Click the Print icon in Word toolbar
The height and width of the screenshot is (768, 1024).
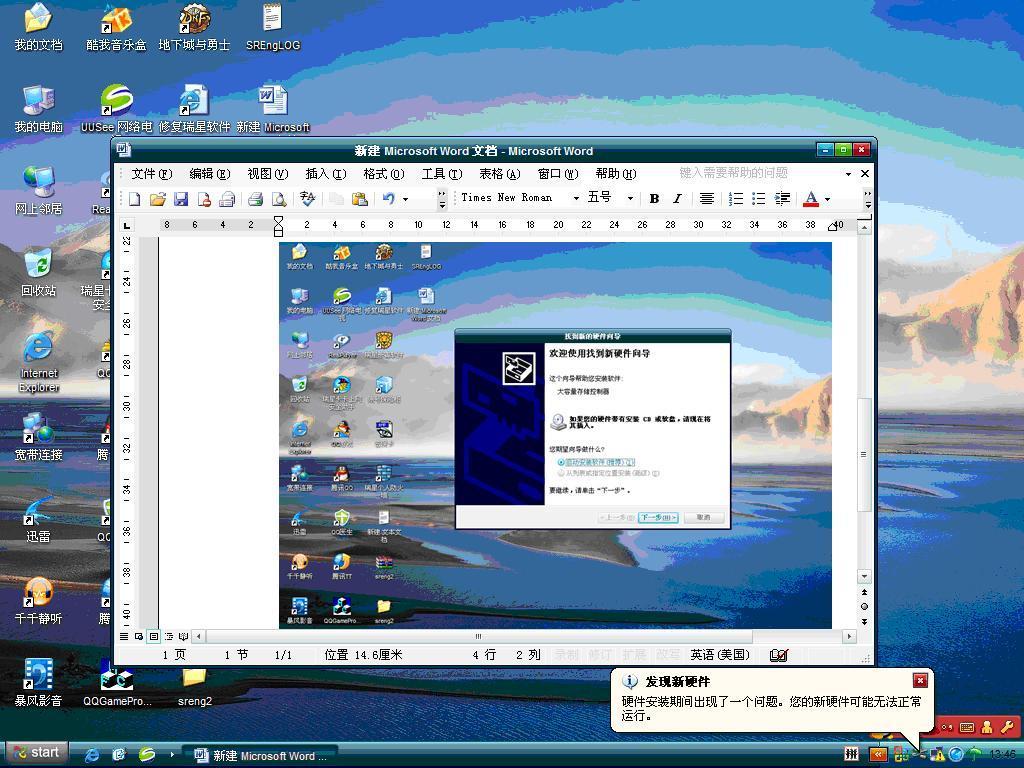point(255,199)
